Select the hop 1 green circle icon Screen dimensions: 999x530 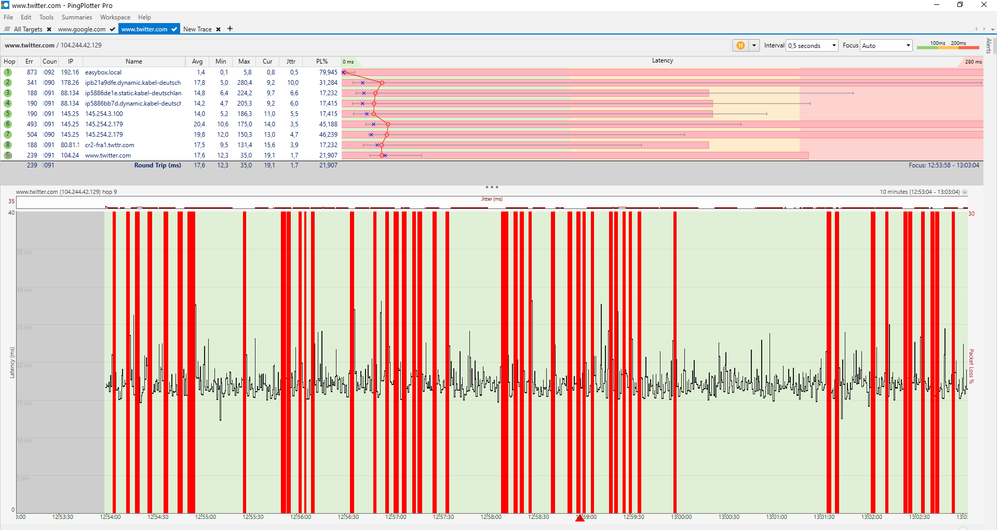(x=8, y=73)
